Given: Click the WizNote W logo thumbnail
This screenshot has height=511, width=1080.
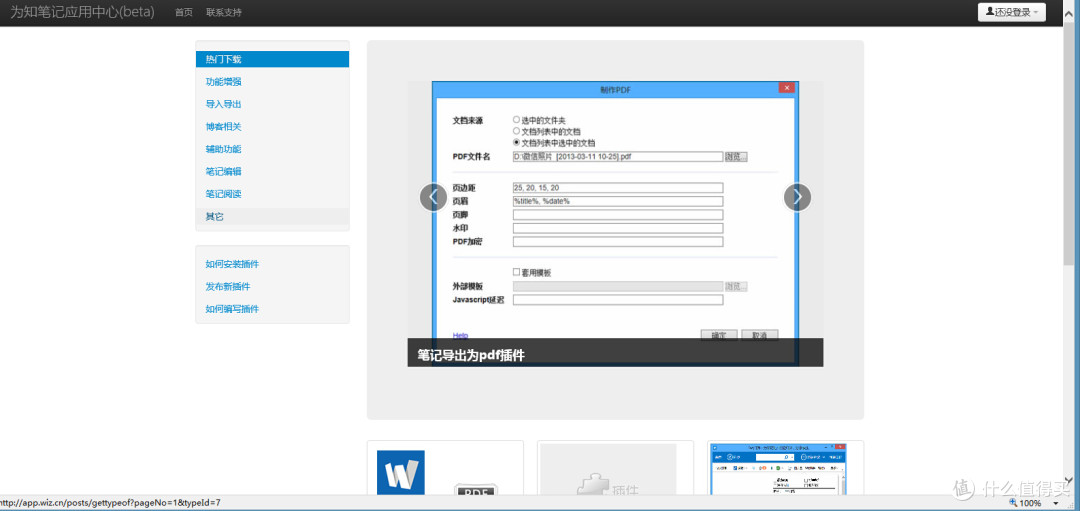Looking at the screenshot, I should click(x=401, y=473).
